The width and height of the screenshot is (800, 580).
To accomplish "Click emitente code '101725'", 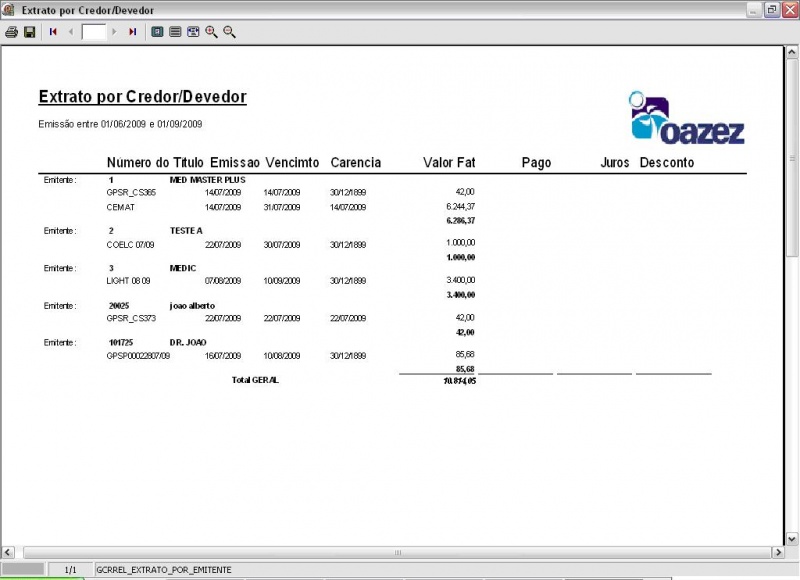I will point(121,343).
